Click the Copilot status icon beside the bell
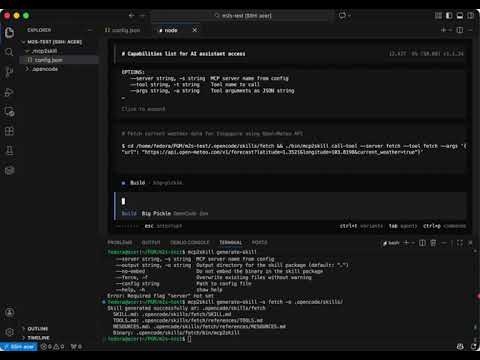This screenshot has width=480, height=360. [x=460, y=347]
